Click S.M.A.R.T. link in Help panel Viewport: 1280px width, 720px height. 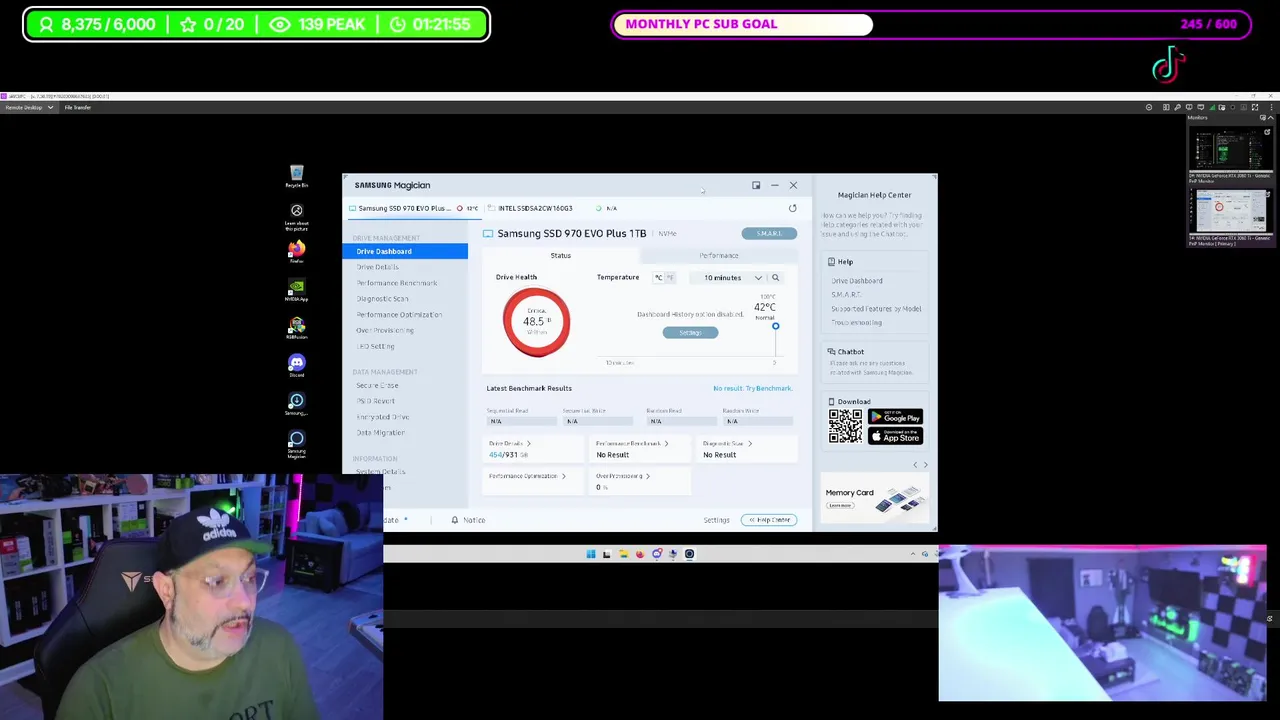[846, 295]
